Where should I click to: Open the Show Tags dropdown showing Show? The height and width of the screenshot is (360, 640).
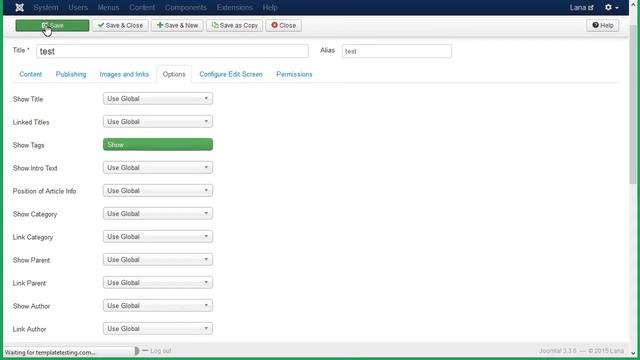tap(158, 144)
